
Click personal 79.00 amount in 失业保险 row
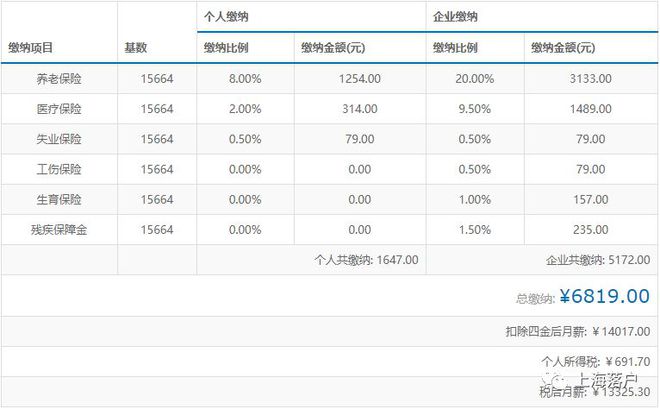[x=360, y=139]
